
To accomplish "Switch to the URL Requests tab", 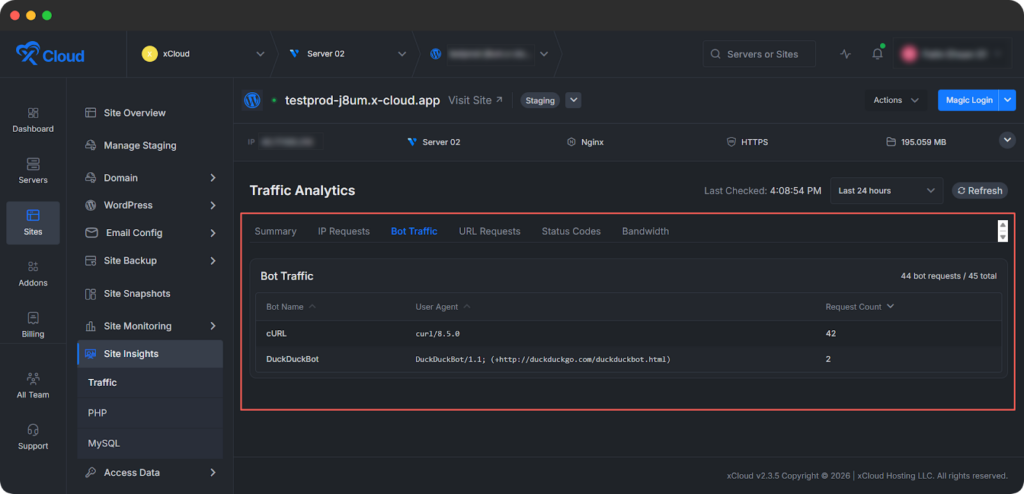I will pos(489,231).
